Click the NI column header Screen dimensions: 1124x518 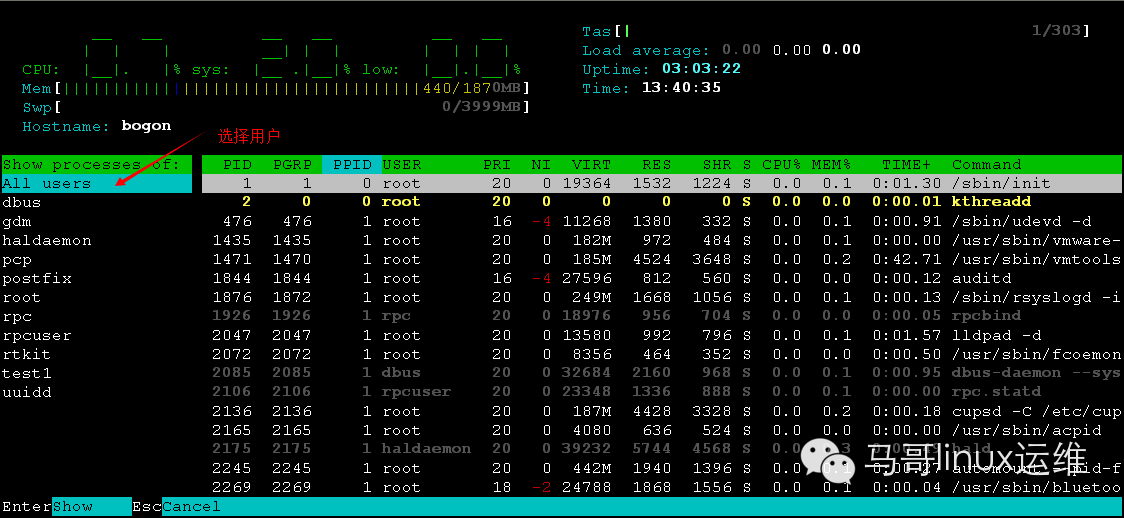tap(541, 165)
